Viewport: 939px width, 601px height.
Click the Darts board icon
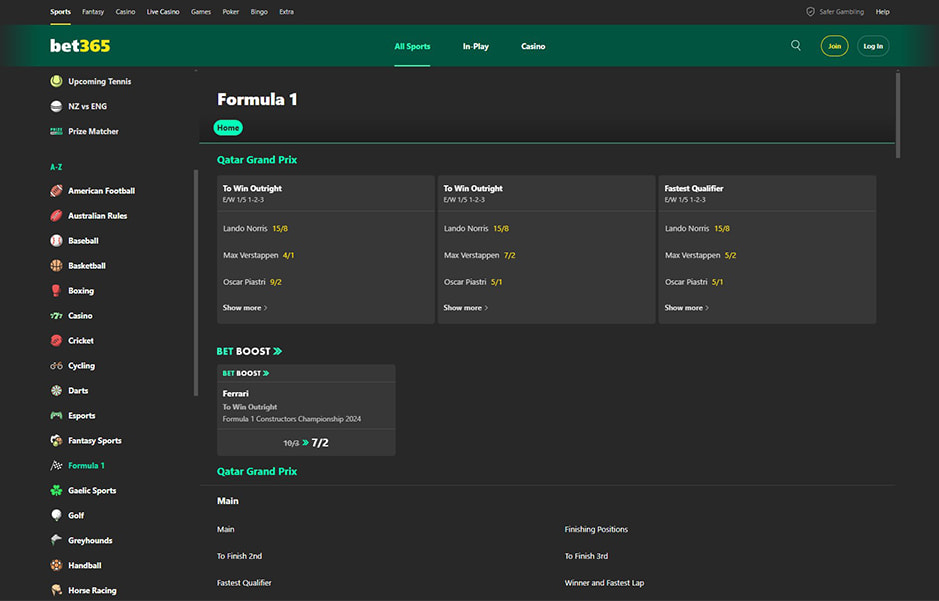56,390
